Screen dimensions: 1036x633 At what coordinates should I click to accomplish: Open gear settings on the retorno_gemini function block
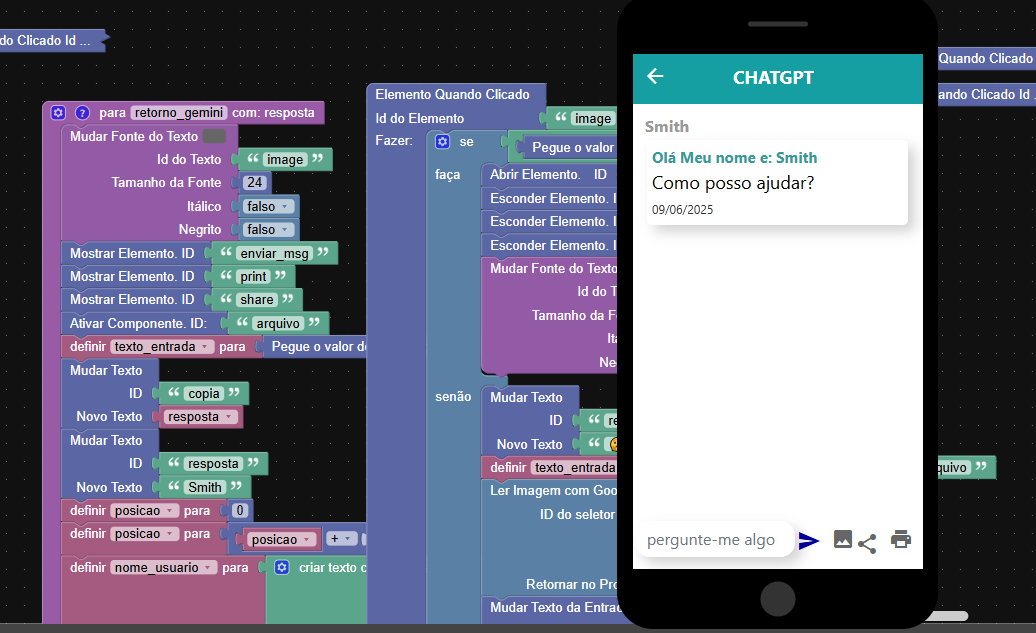(x=58, y=113)
